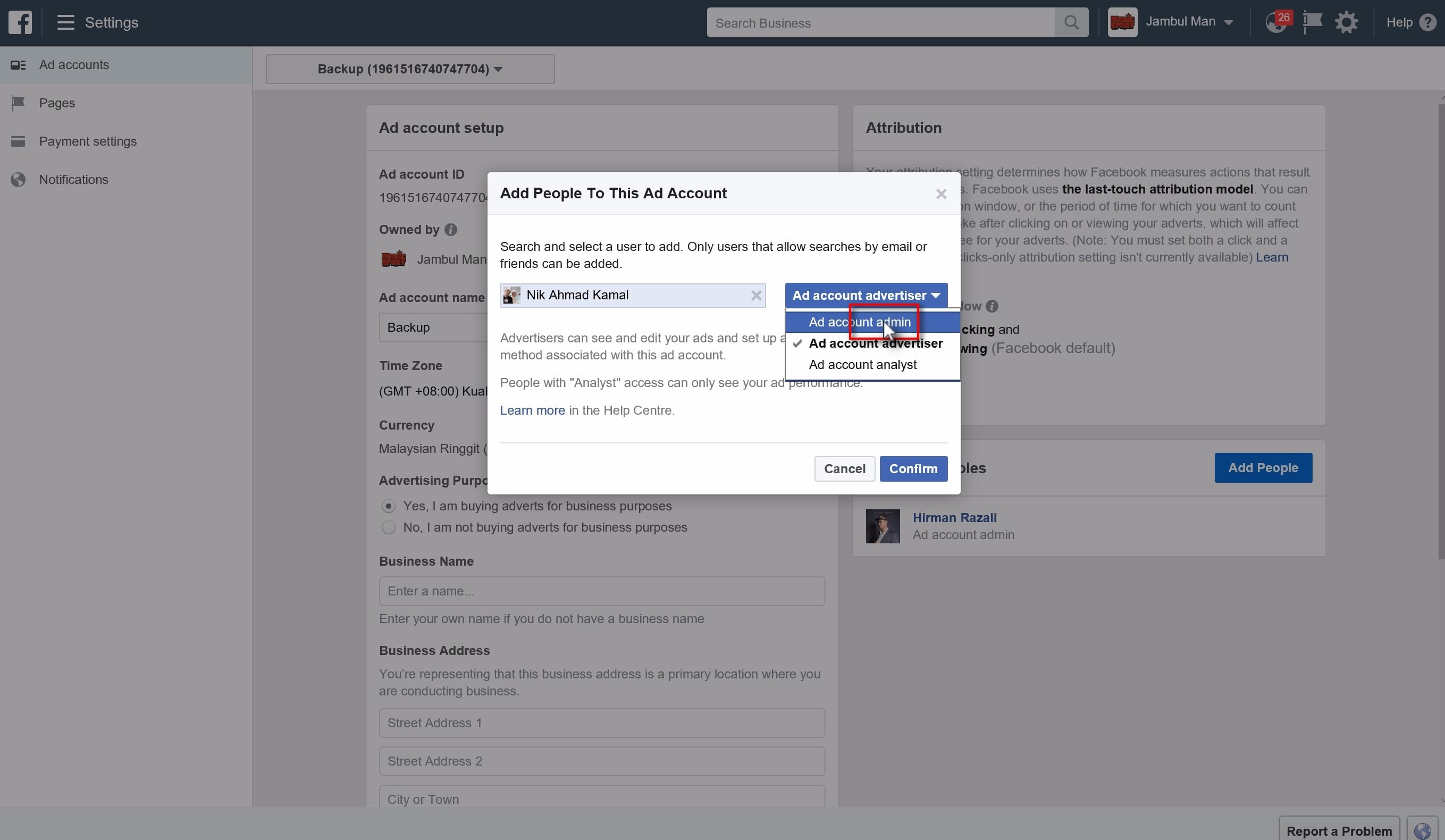Click the Payment settings card icon
Viewport: 1445px width, 840px height.
click(19, 141)
